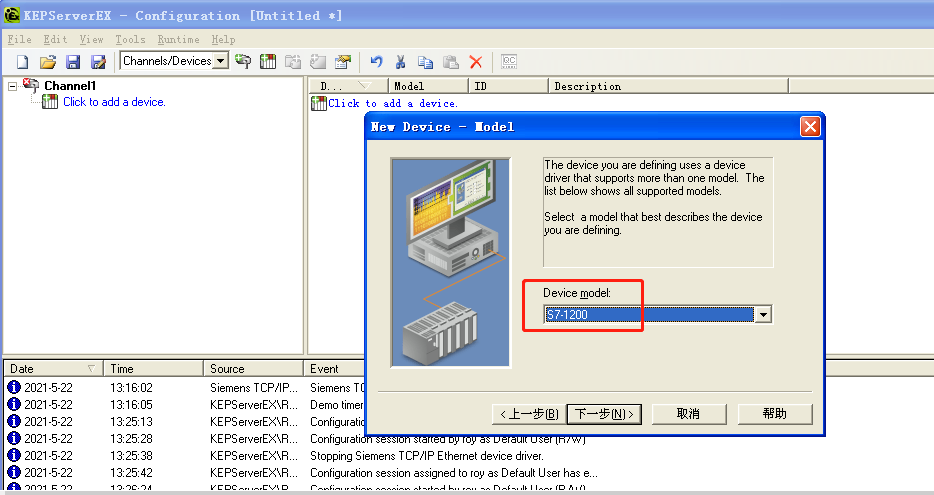Screen dimensions: 934x495
Task: Click the 取消 cancel button
Action: (x=688, y=414)
